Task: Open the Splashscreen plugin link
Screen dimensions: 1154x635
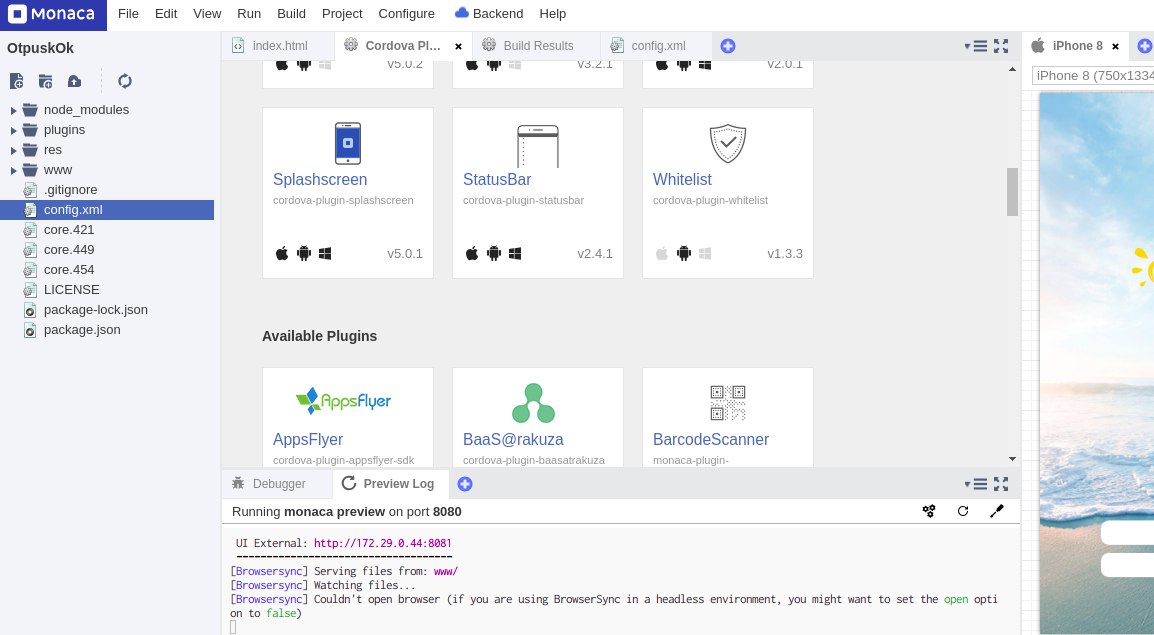Action: [320, 180]
